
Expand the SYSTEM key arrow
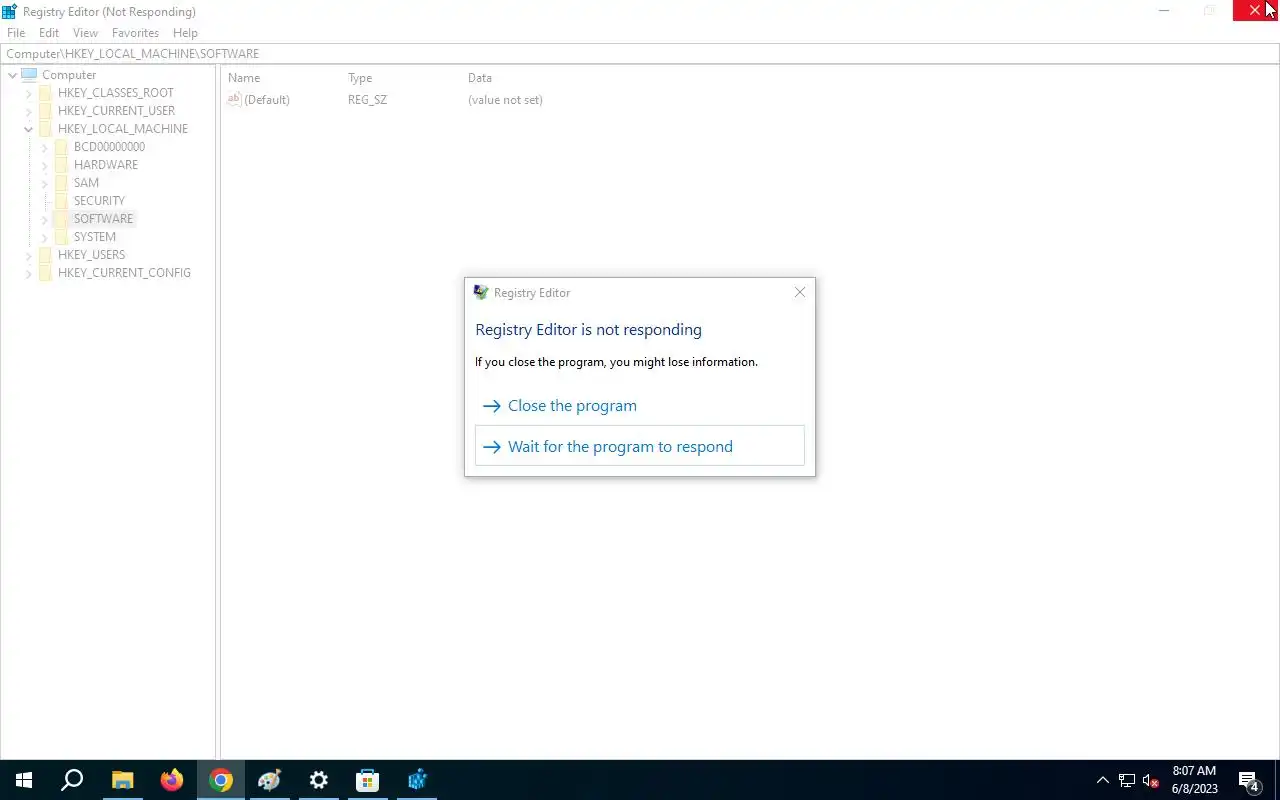tap(44, 237)
